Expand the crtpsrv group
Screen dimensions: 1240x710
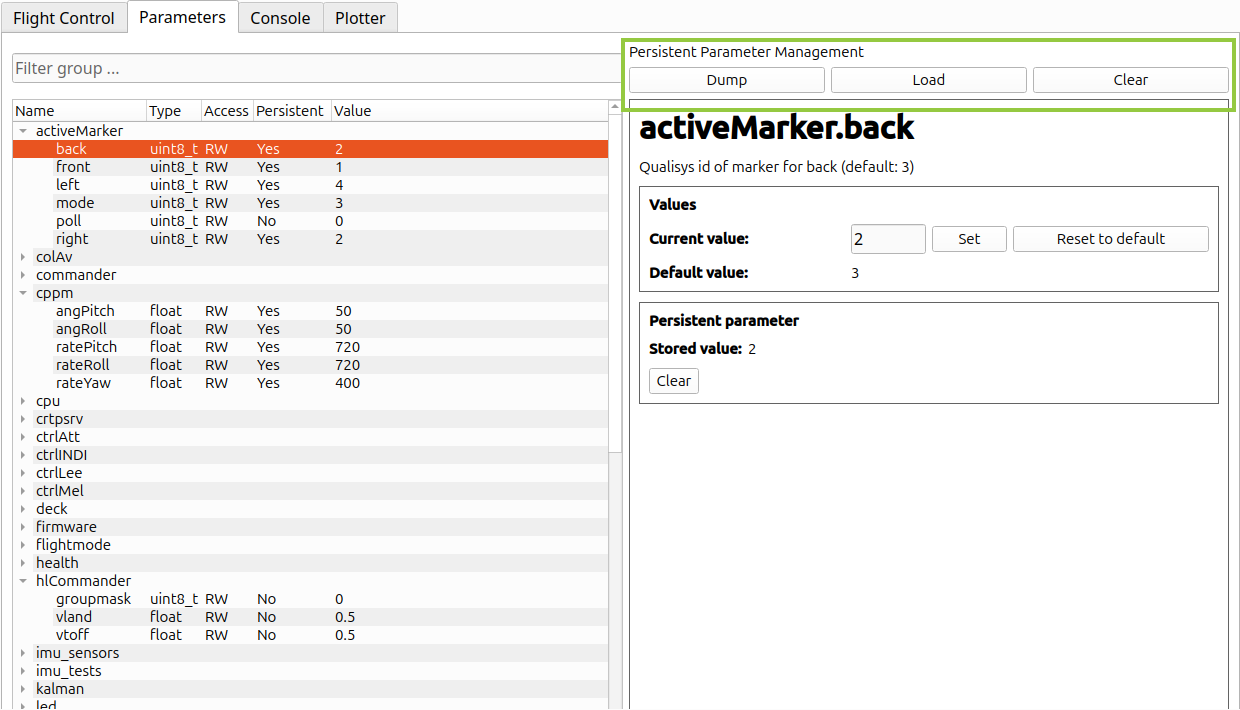tap(23, 419)
